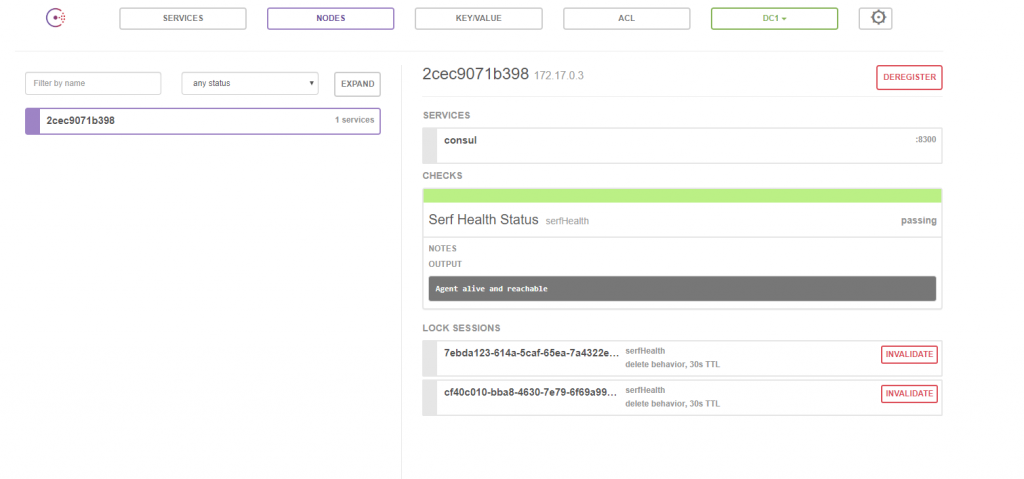Deregister the node
The height and width of the screenshot is (479, 1024).
coord(909,77)
